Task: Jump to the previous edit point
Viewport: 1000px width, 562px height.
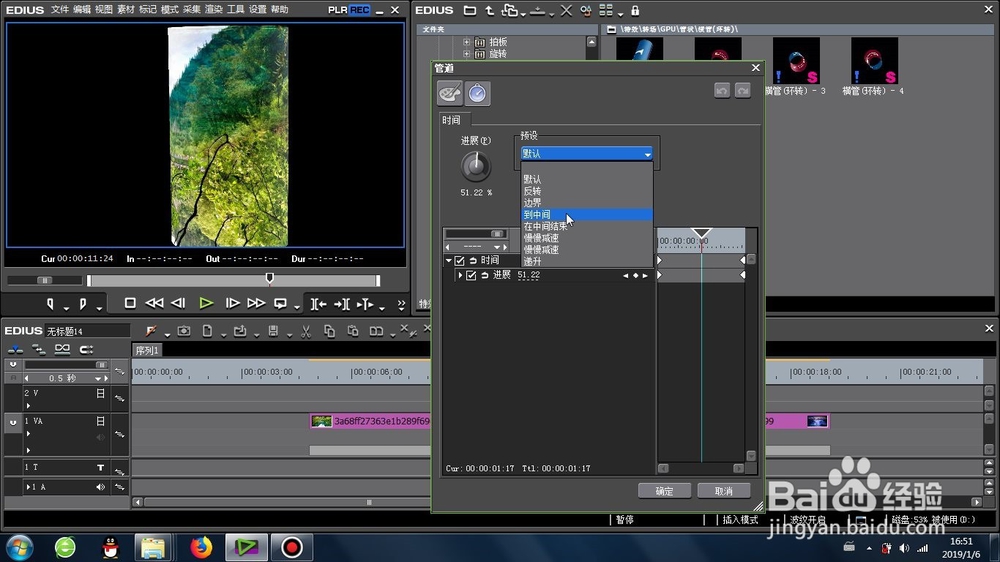Action: (x=318, y=304)
